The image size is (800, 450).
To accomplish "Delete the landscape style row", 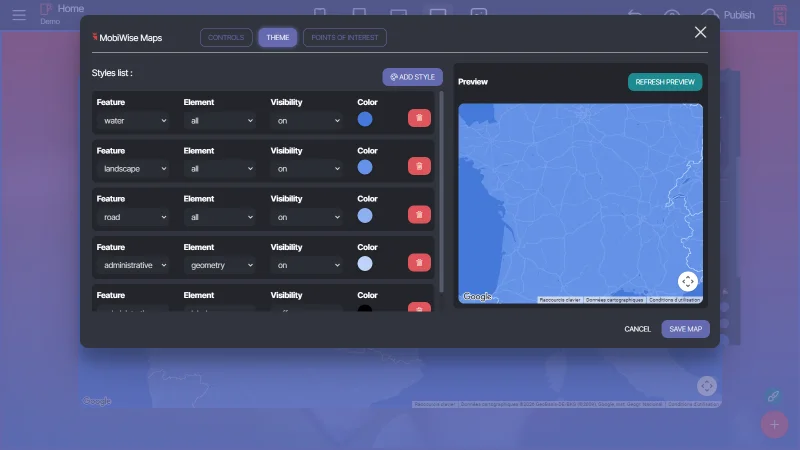I will click(x=419, y=166).
